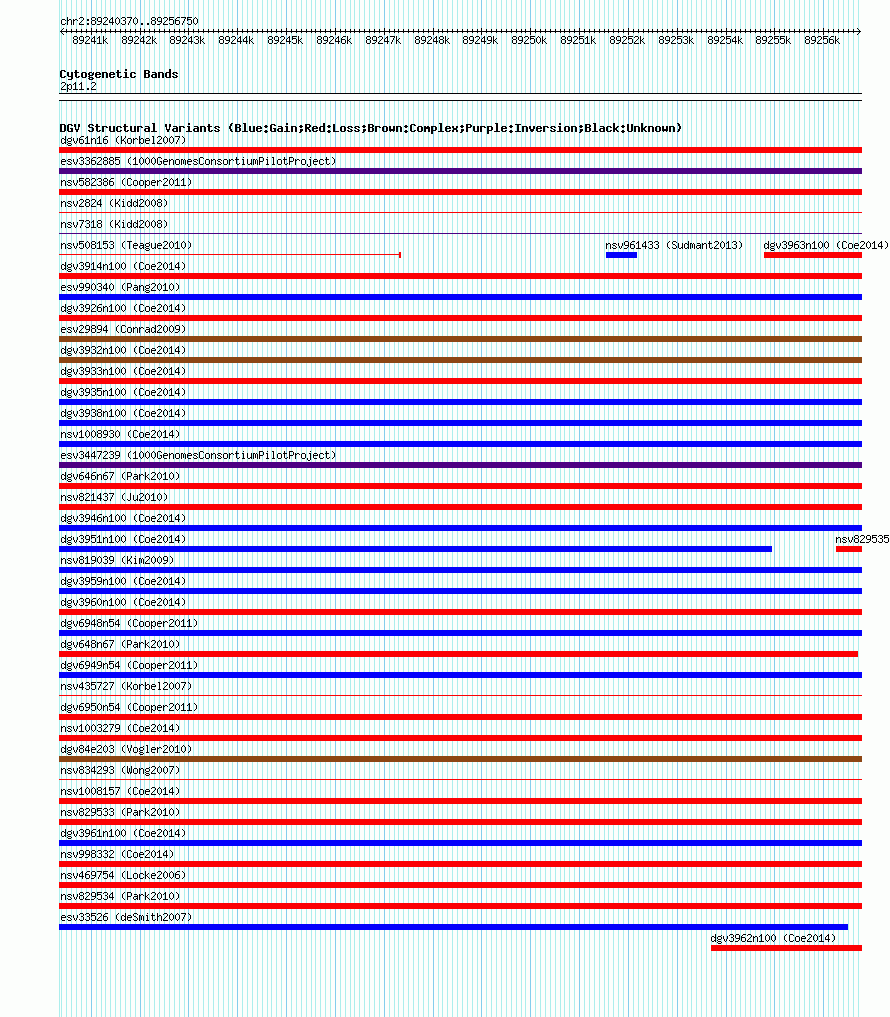Click the 89244k position on the ruler

coord(236,40)
